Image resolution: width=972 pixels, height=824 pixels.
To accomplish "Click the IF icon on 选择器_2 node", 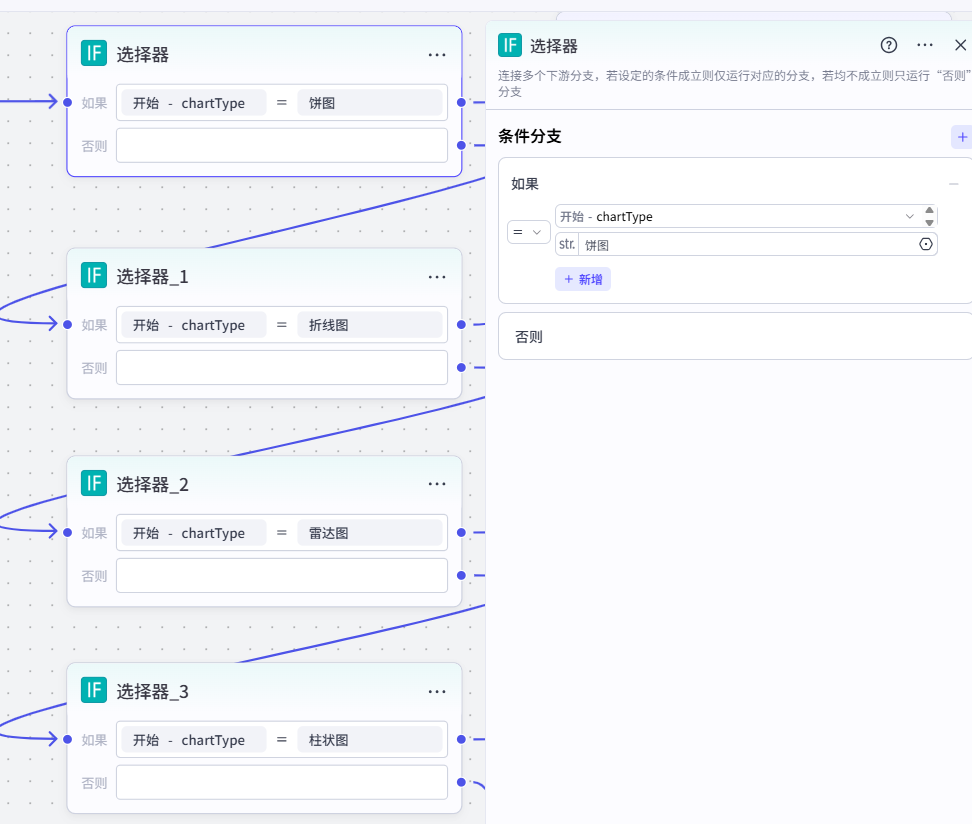I will click(93, 484).
